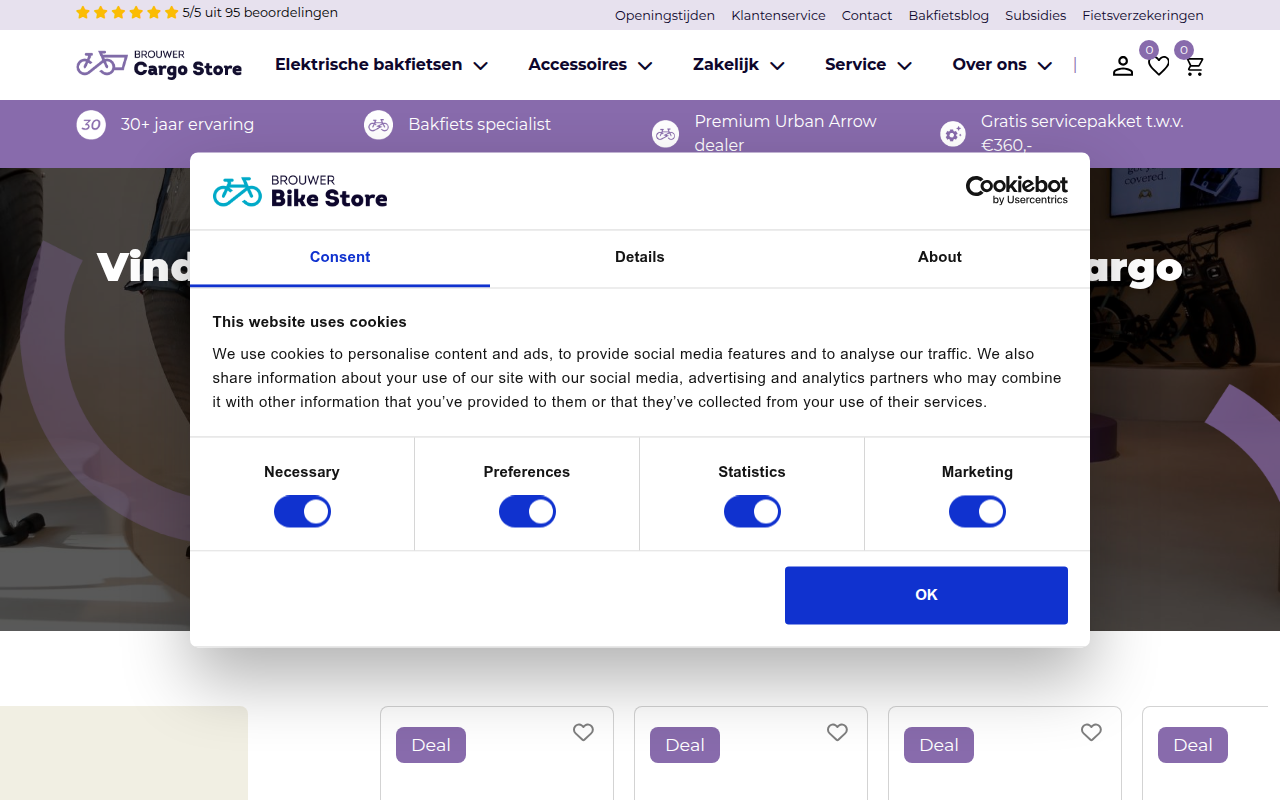
Task: Open the Openingstijden link
Action: click(x=665, y=15)
